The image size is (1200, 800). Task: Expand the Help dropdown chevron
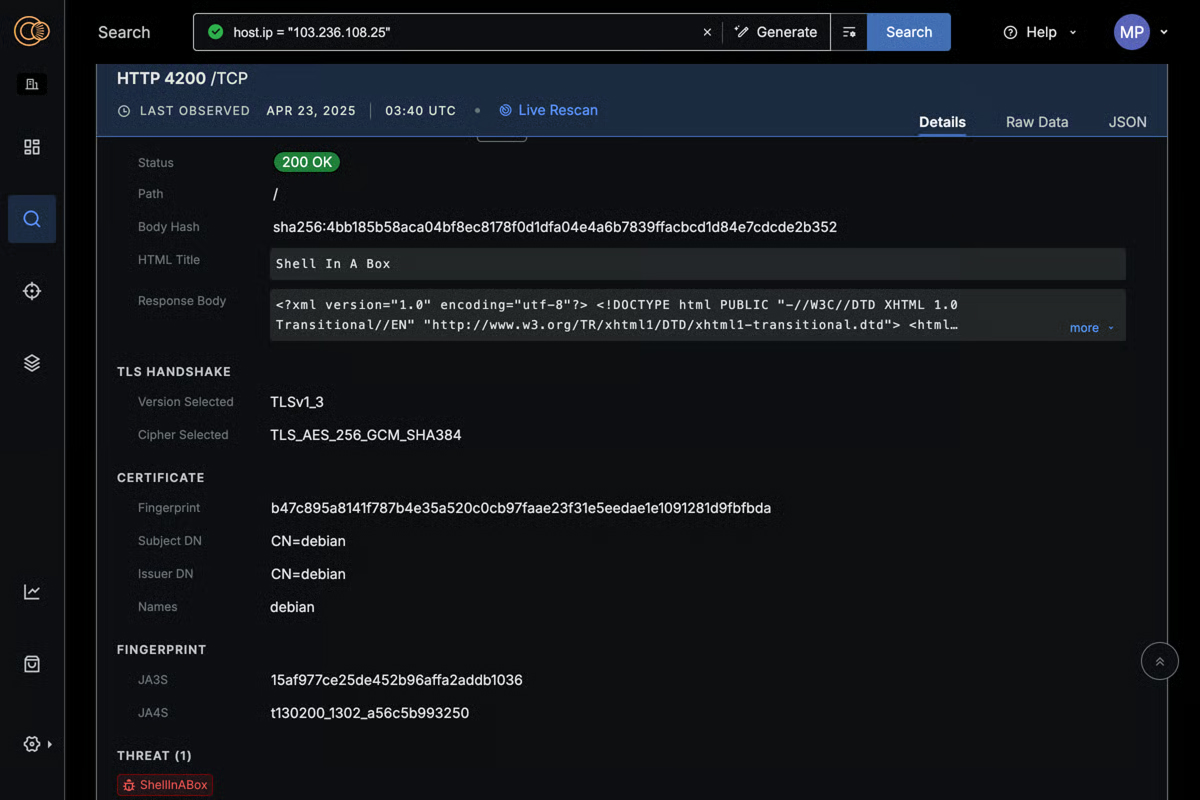[1072, 32]
